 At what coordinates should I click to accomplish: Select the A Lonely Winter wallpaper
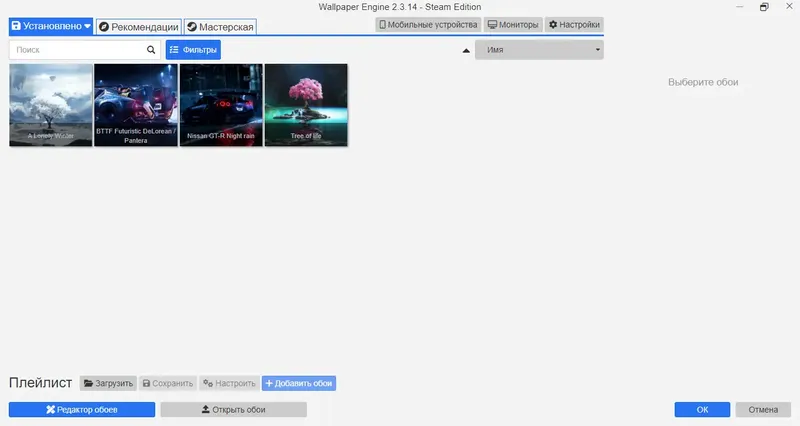tap(51, 105)
